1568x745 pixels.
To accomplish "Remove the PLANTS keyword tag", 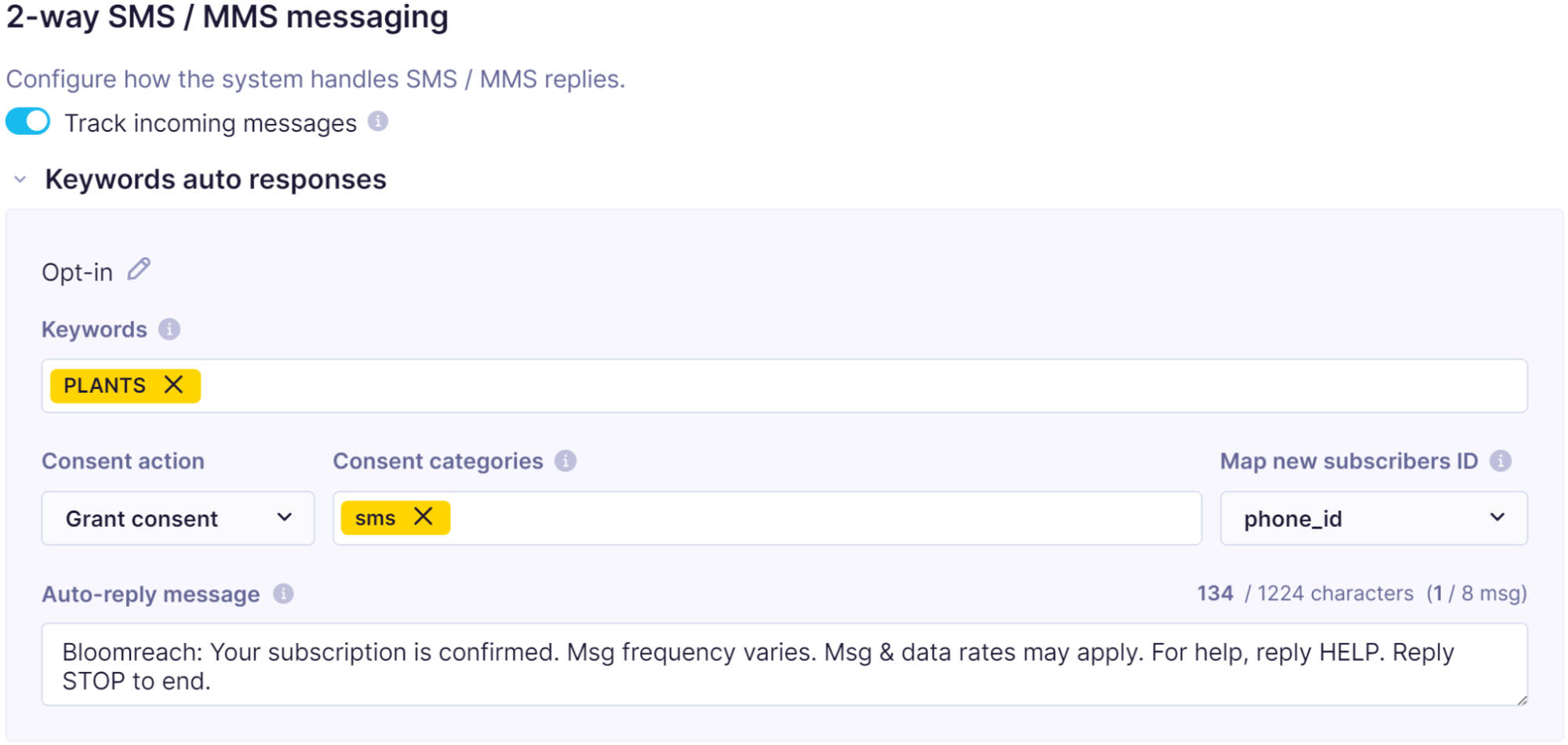I will tap(173, 385).
